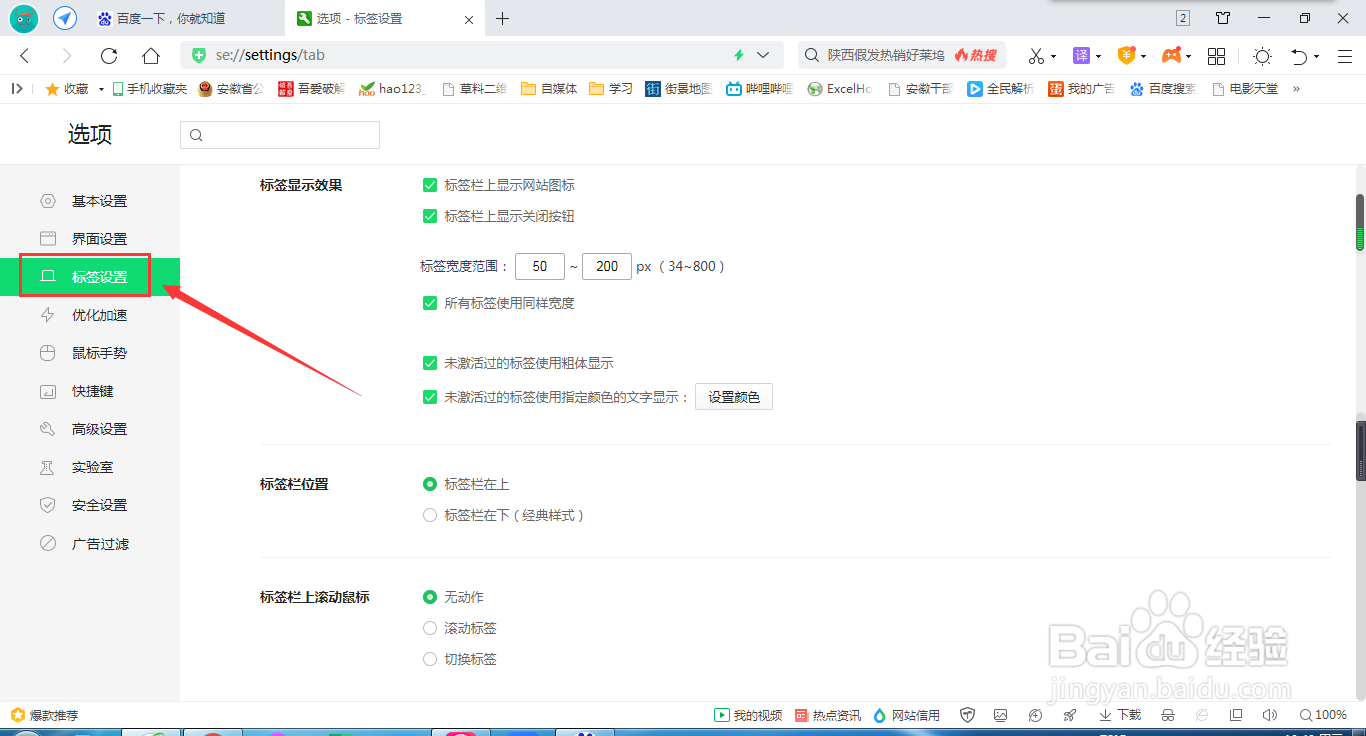Expand the translation tool dropdown arrow
The height and width of the screenshot is (736, 1366).
click(x=1097, y=55)
